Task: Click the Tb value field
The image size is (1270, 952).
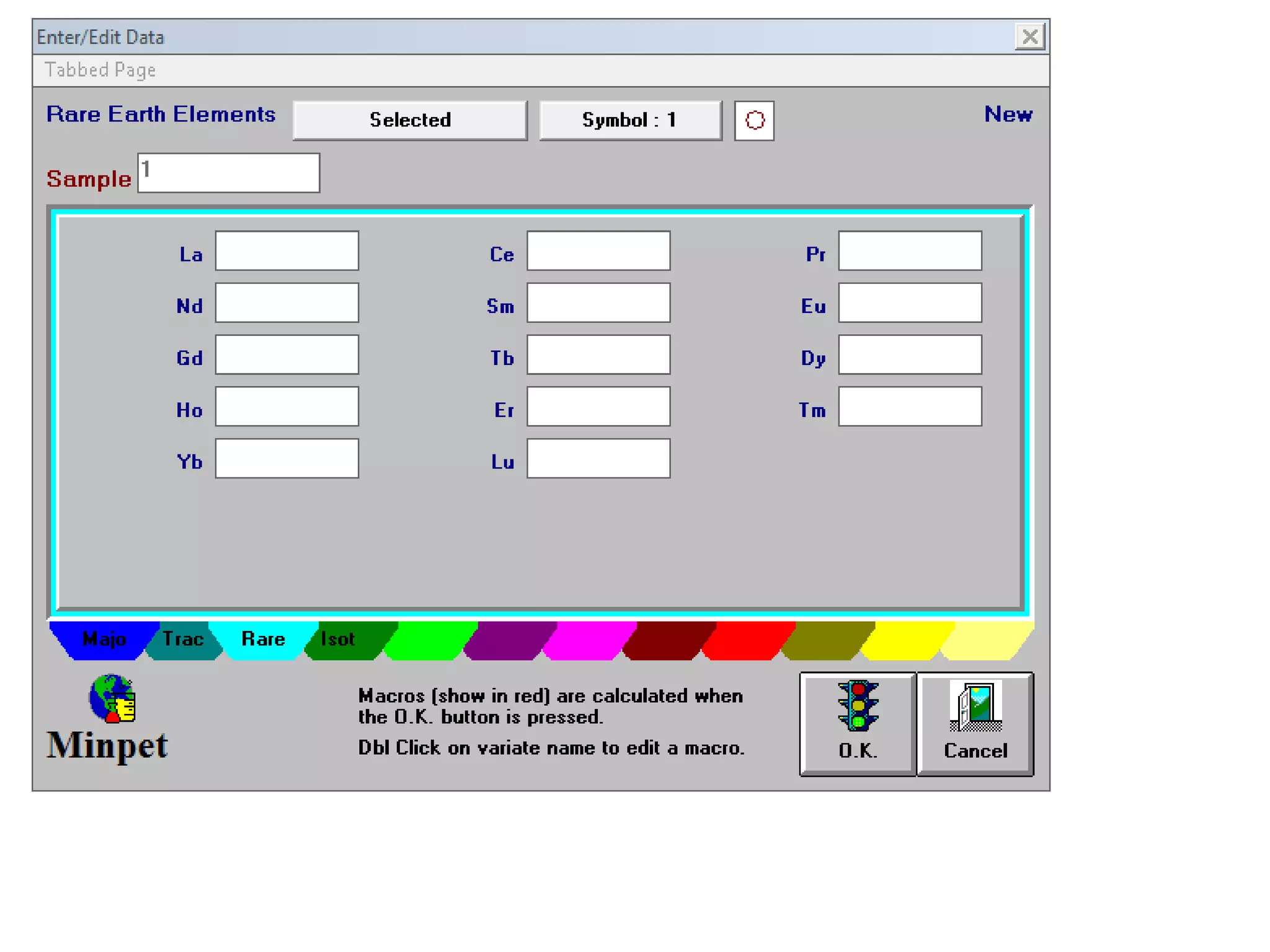Action: [598, 355]
